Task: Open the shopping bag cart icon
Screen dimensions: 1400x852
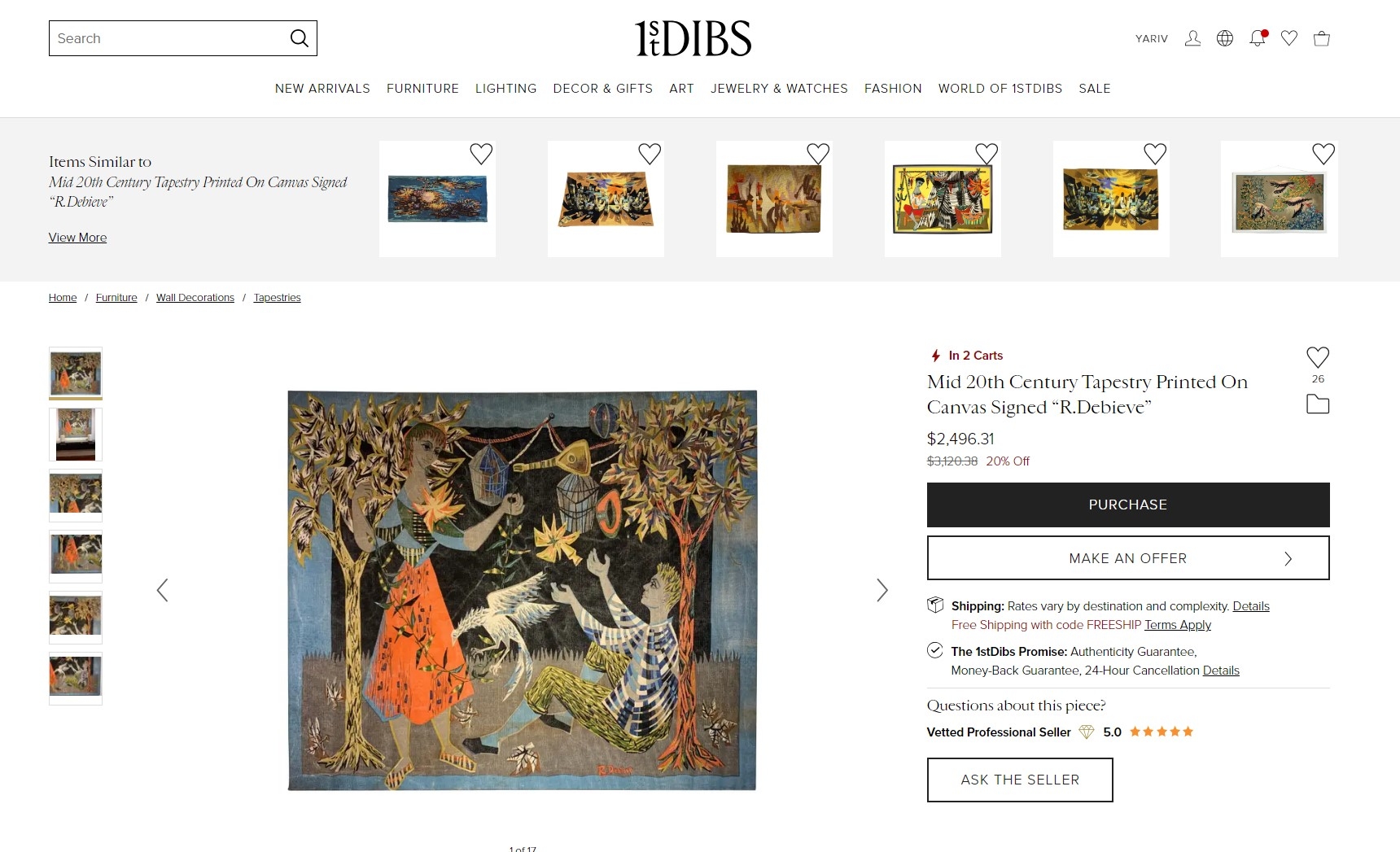Action: [1322, 38]
